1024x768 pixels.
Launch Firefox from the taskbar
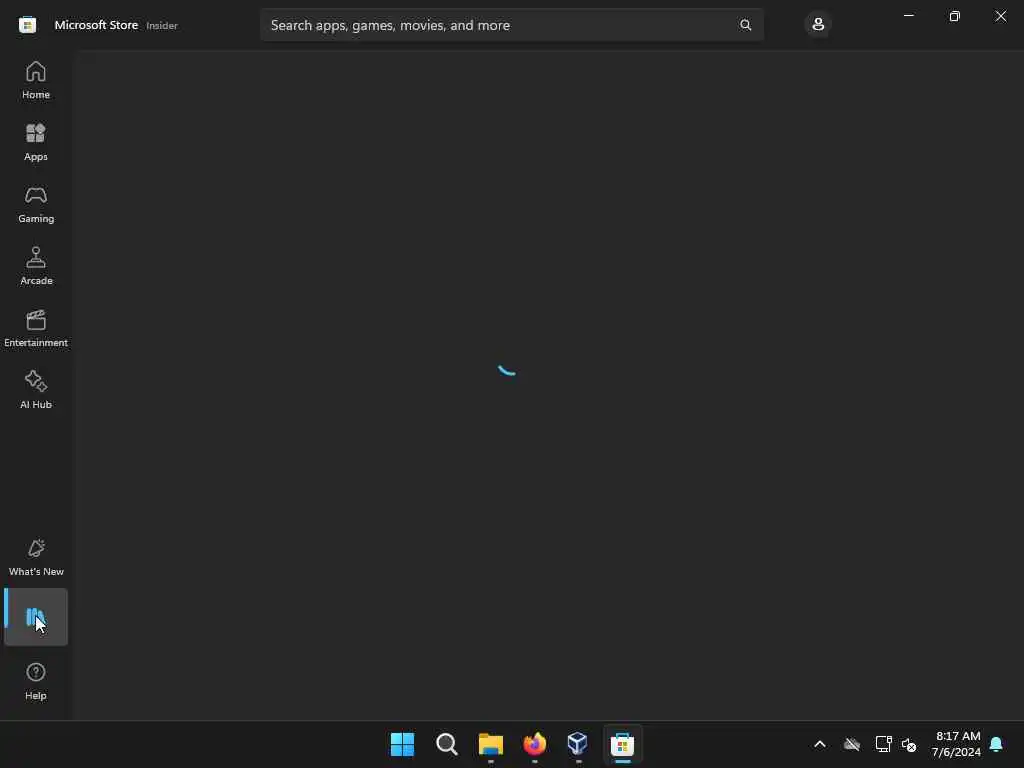point(535,744)
